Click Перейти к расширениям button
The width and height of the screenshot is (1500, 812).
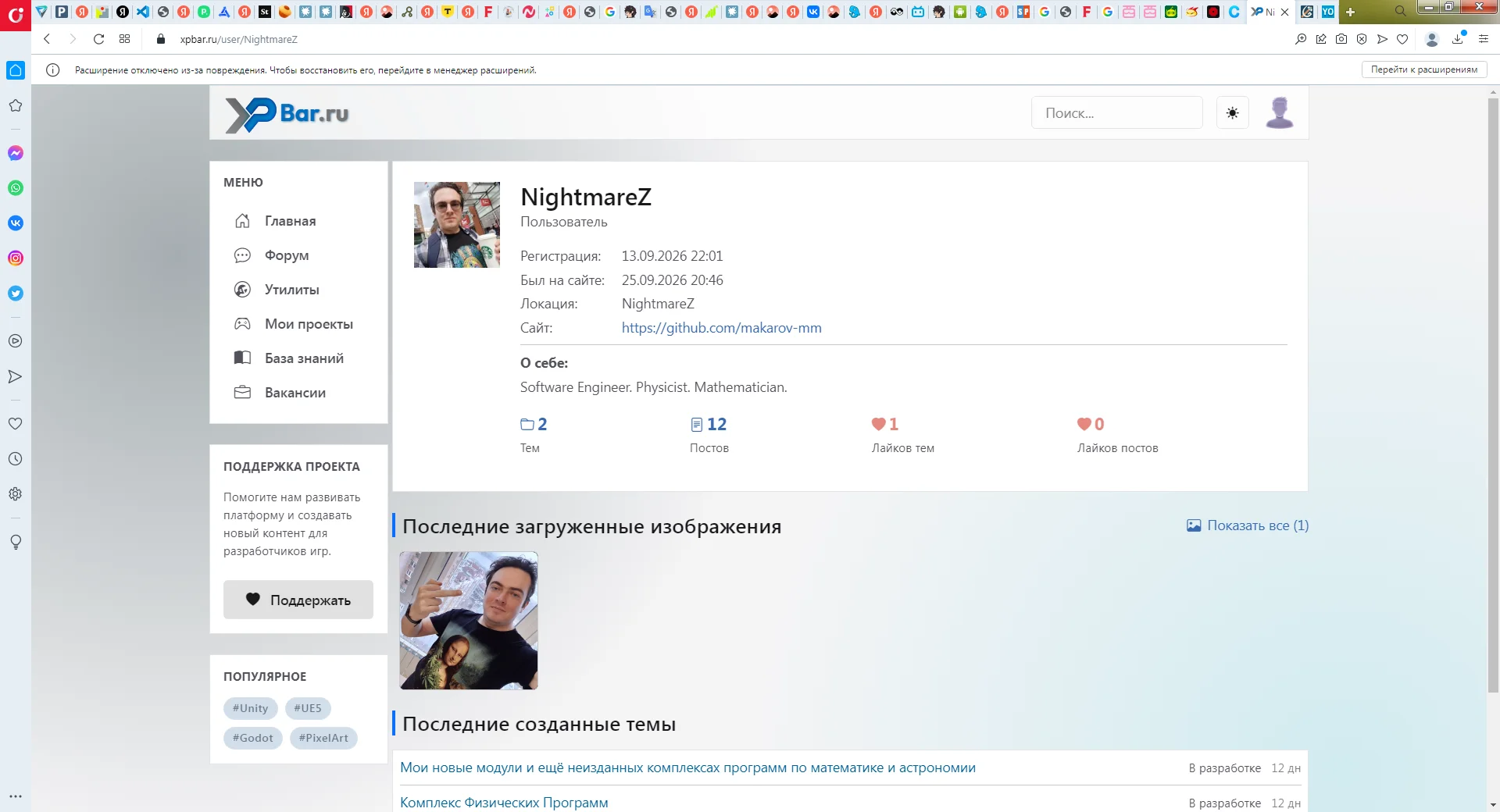[1424, 69]
